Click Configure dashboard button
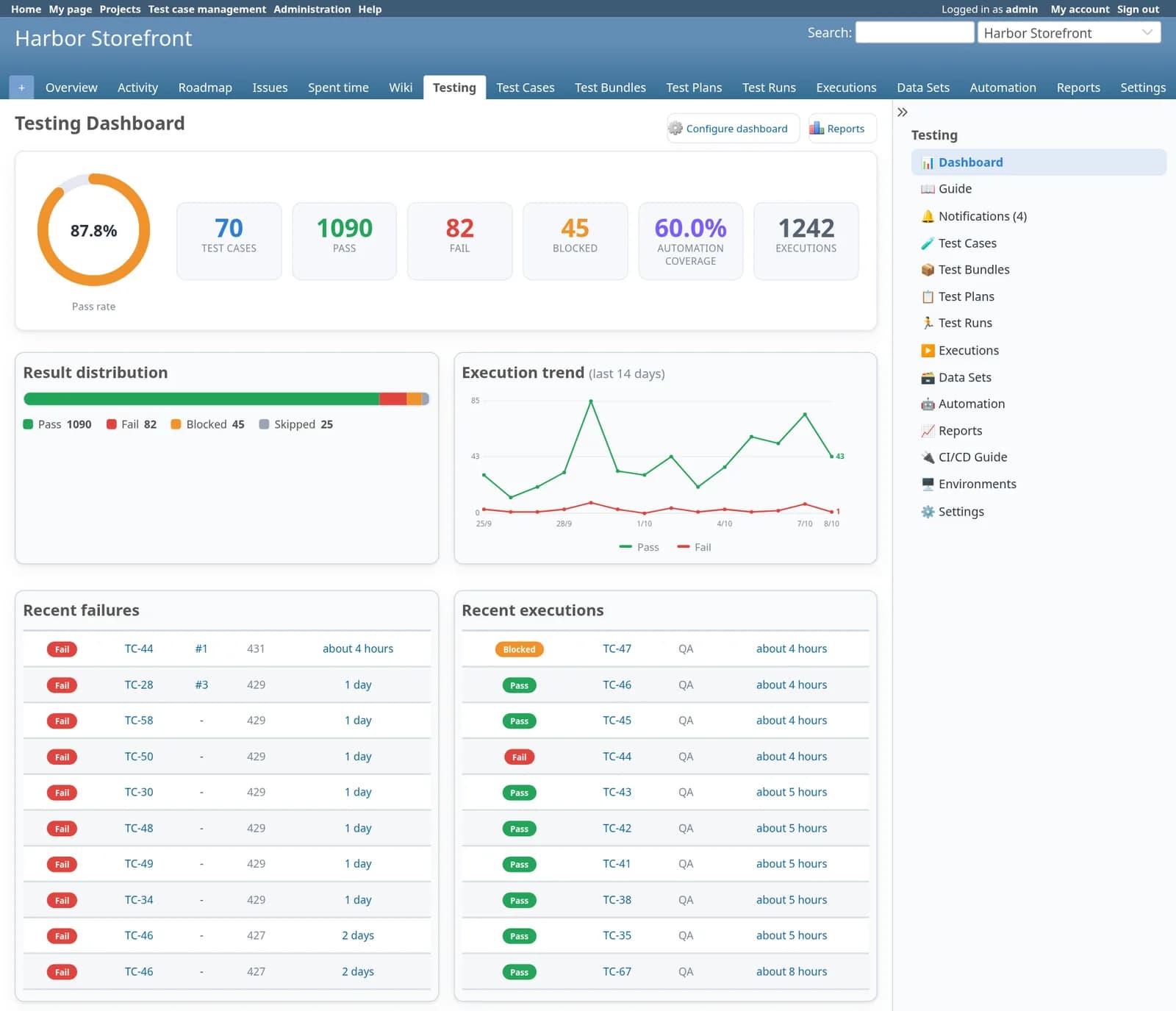The image size is (1176, 1011). point(733,129)
